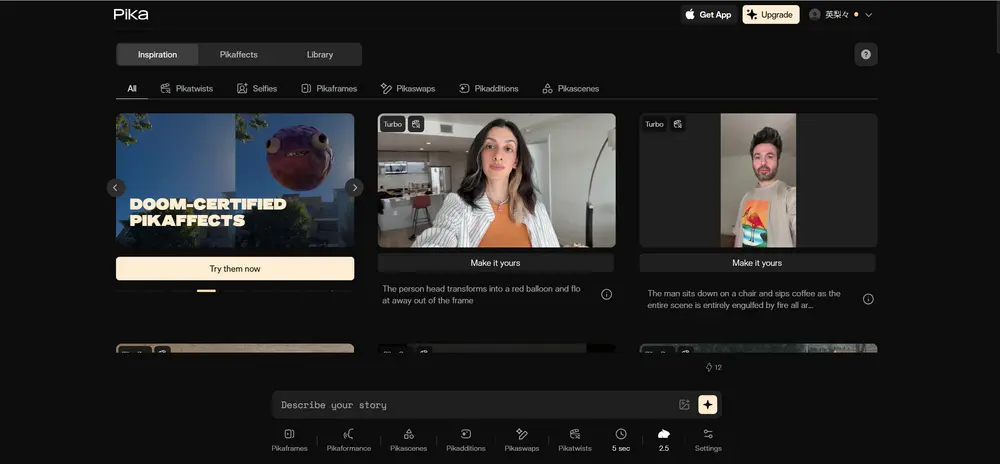Click the lightning credits indicator showing 12
The width and height of the screenshot is (1000, 464).
click(713, 367)
